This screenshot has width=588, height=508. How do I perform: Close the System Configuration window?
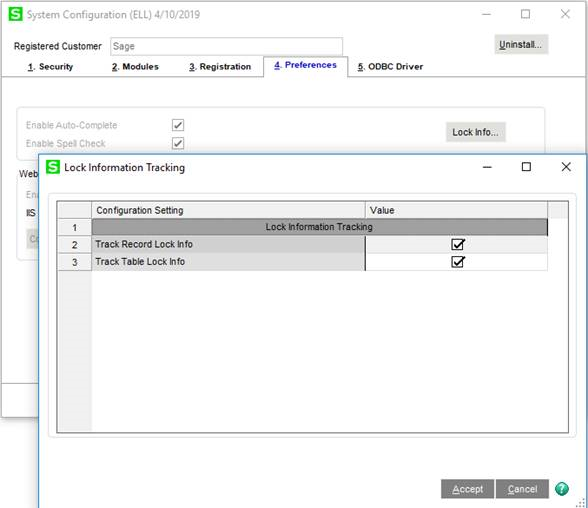(565, 14)
